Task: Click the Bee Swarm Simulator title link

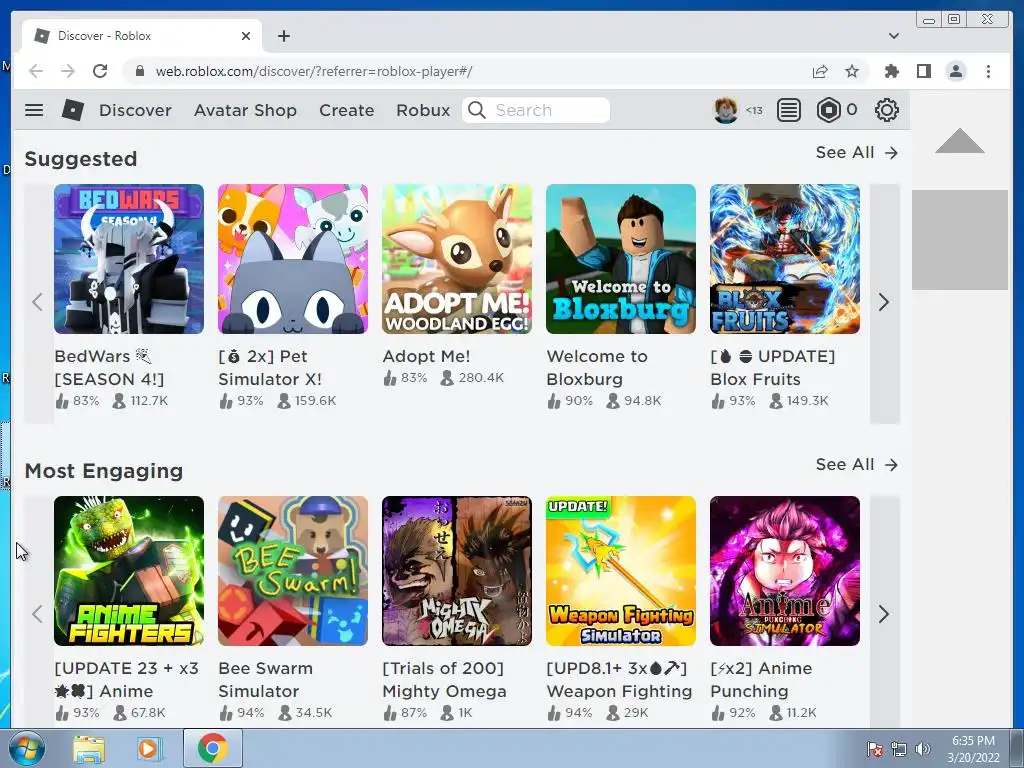Action: 266,680
